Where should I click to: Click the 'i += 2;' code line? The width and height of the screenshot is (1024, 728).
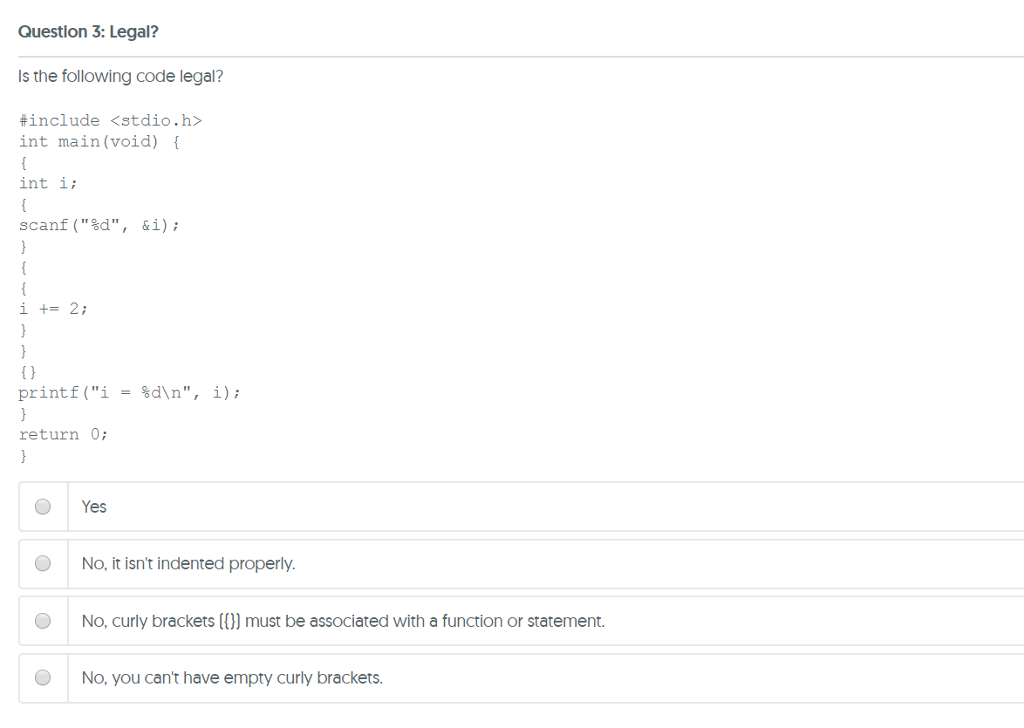click(53, 308)
